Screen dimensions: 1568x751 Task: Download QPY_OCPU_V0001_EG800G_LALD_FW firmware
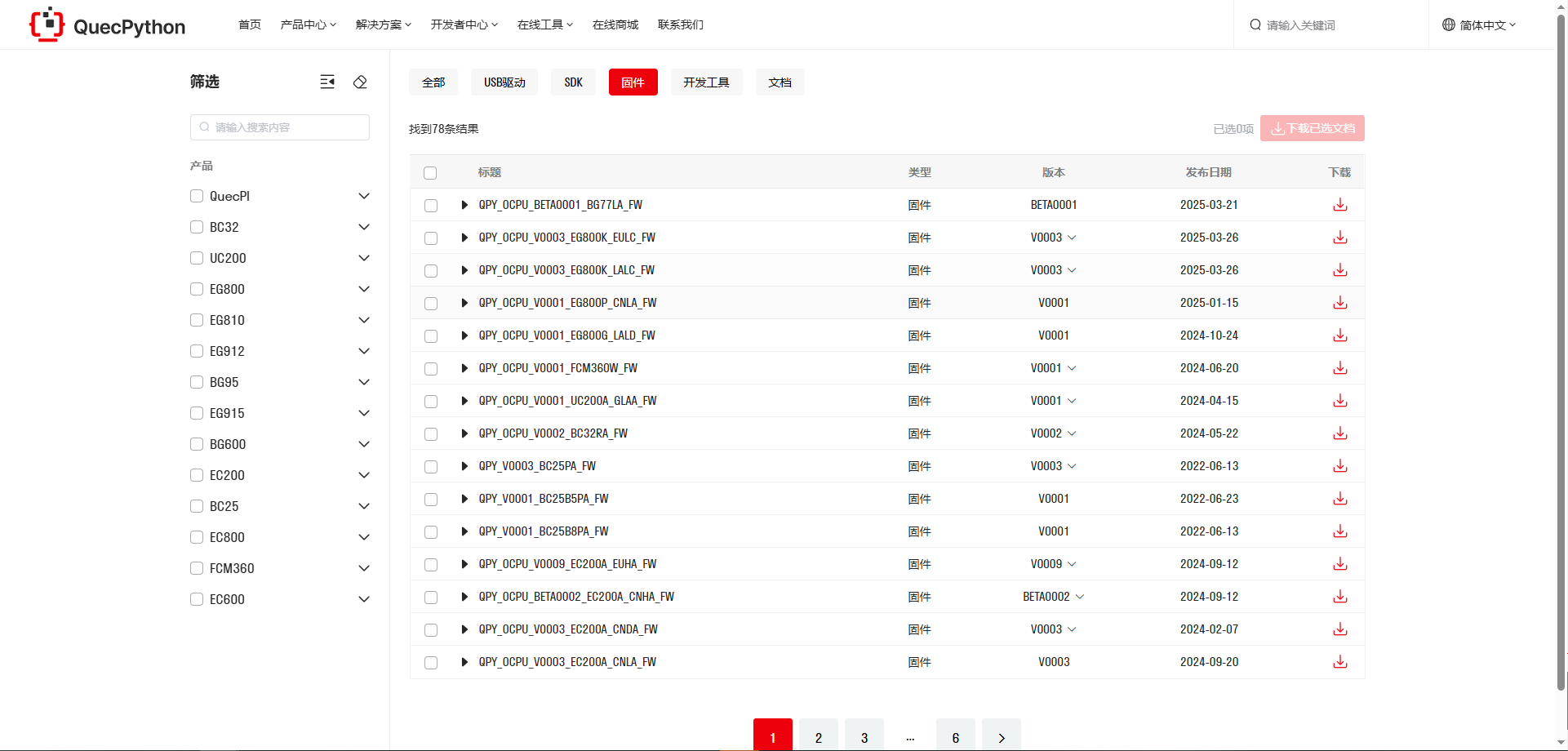click(x=1340, y=336)
